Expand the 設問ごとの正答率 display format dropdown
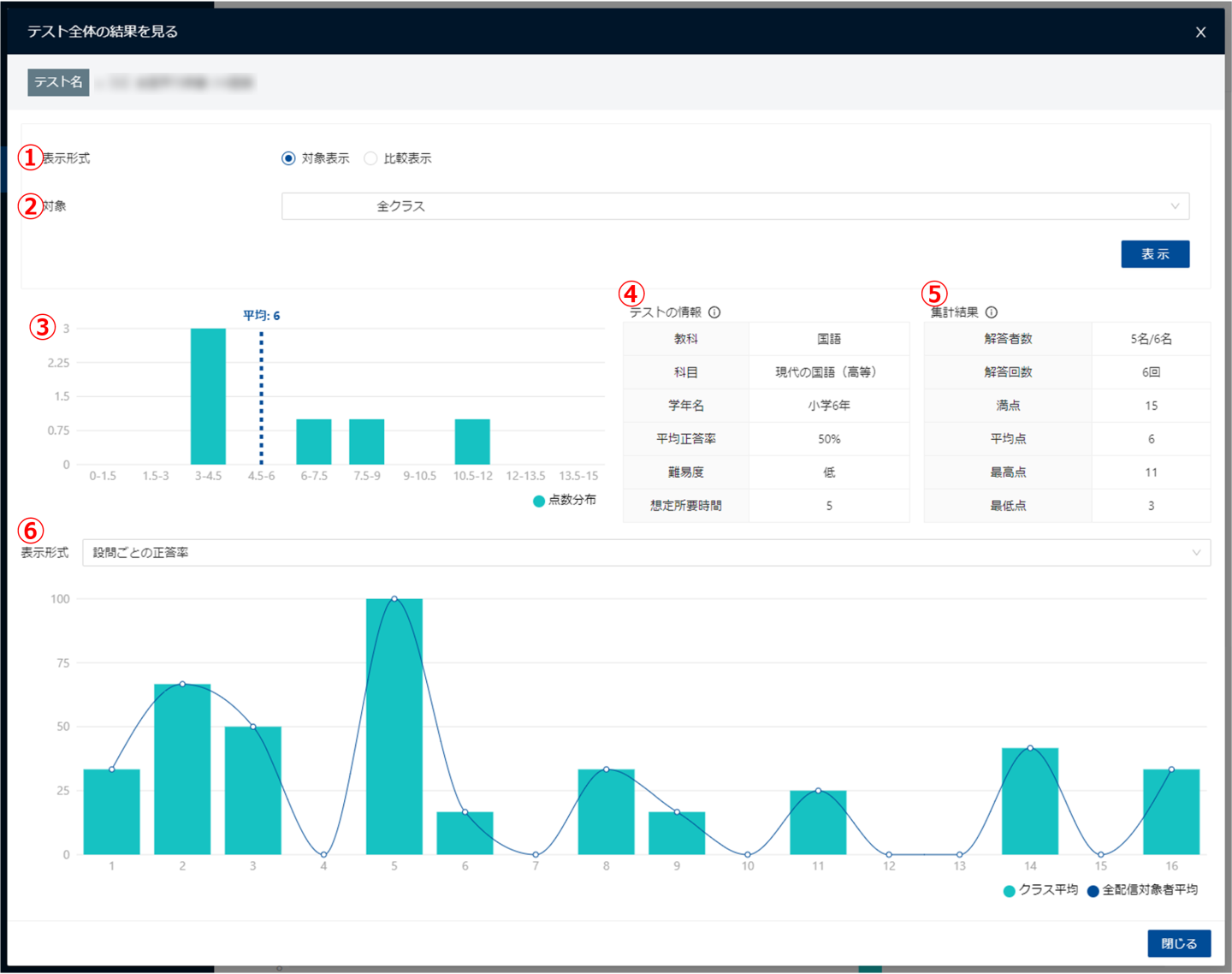Image resolution: width=1232 pixels, height=974 pixels. coord(646,553)
